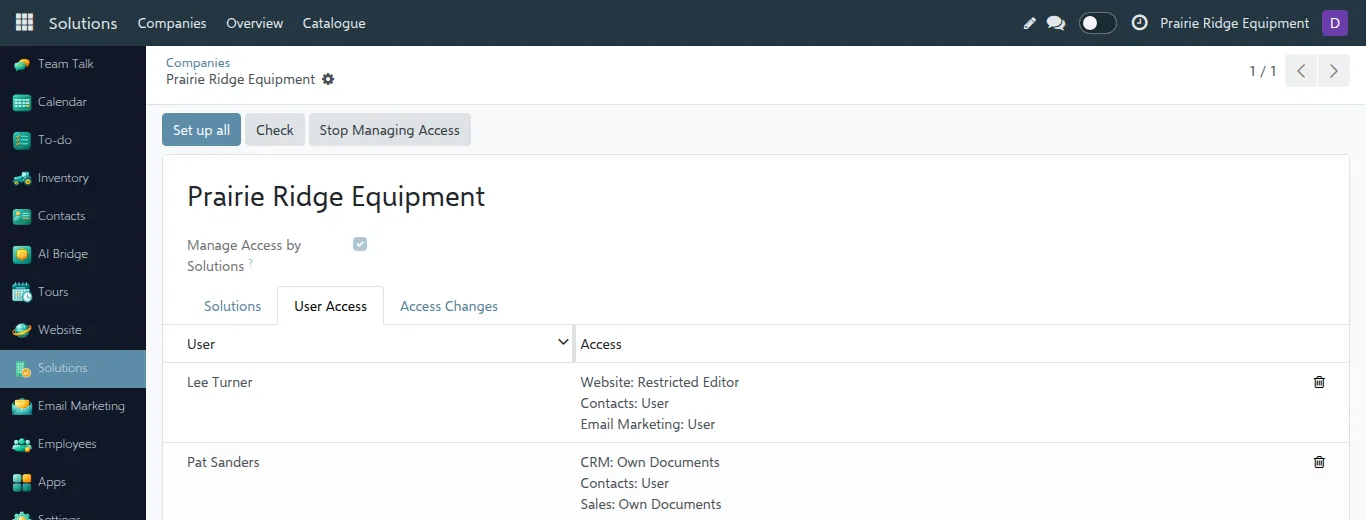Open Employees app in sidebar
The image size is (1366, 520).
tap(73, 444)
